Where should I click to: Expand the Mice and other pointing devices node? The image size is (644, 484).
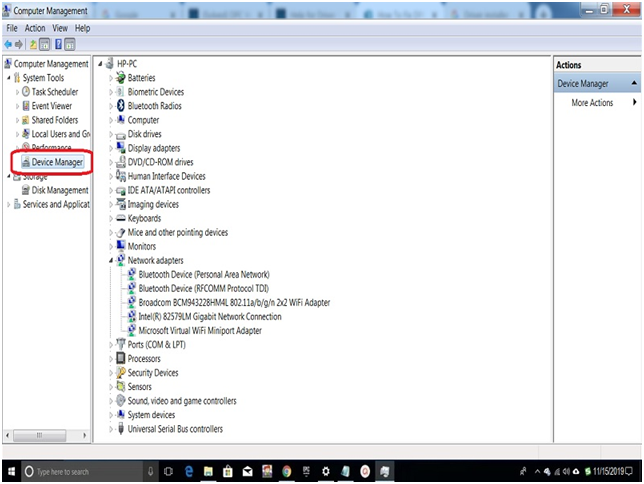coord(111,233)
